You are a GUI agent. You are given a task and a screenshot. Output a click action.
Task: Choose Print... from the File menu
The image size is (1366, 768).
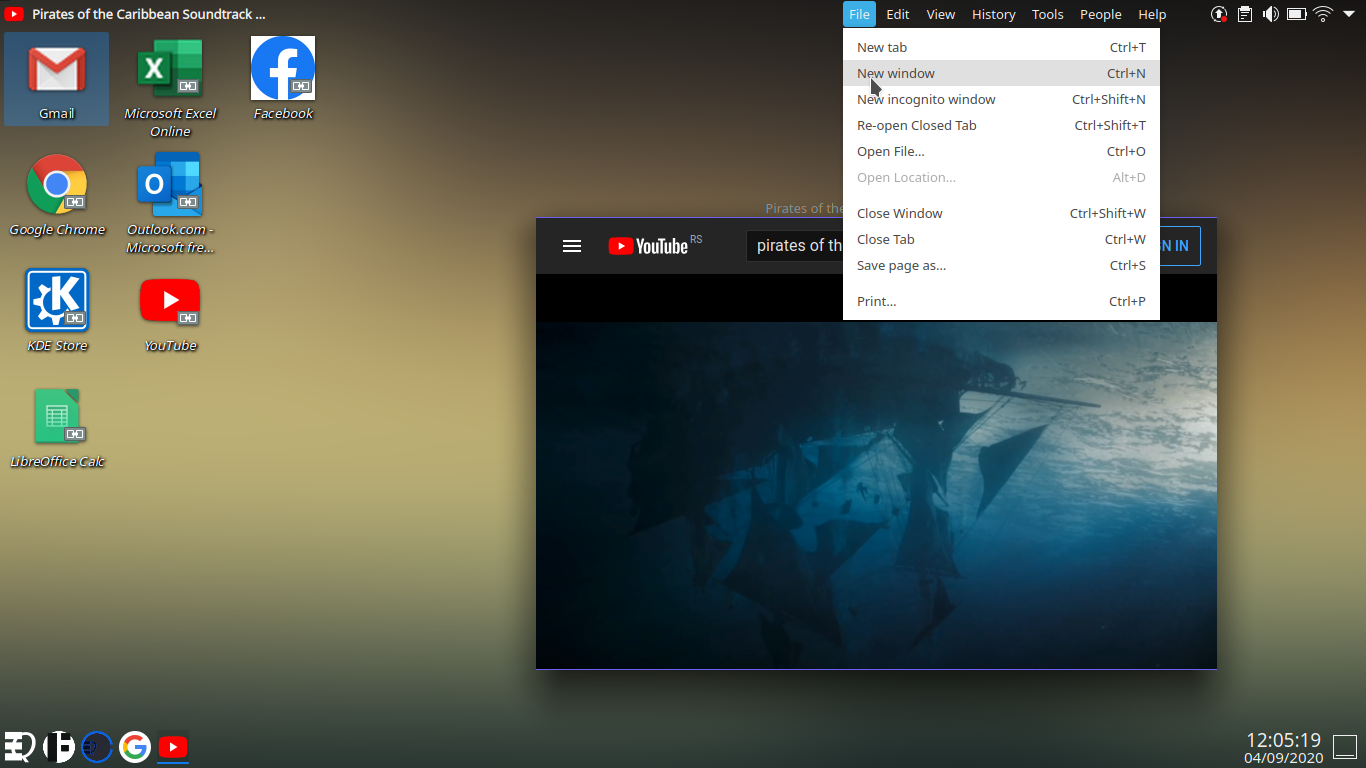pyautogui.click(x=1001, y=301)
